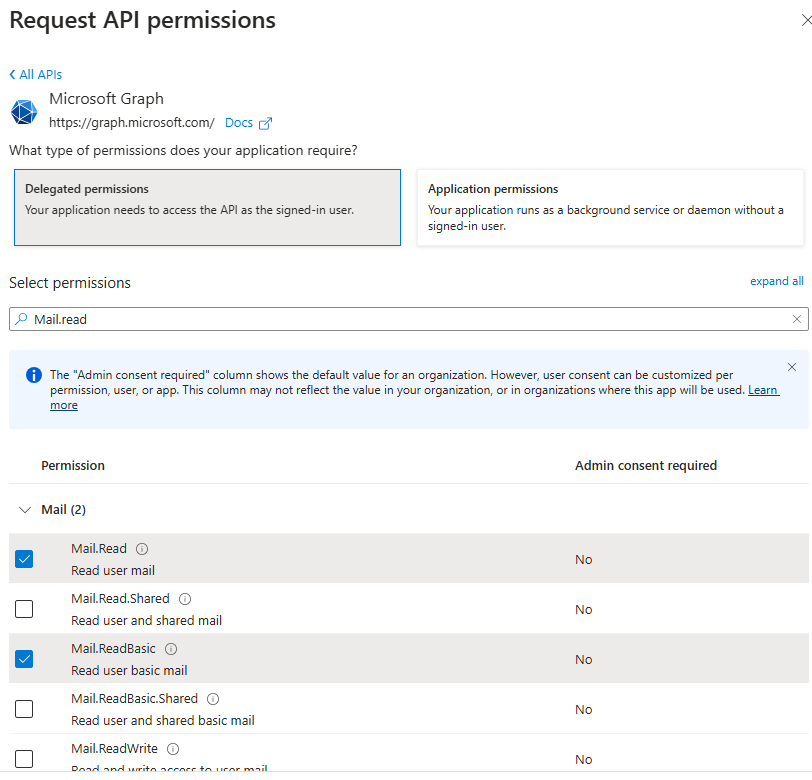Click the No value in Mail.ReadBasic row
The image size is (812, 780).
click(x=584, y=659)
